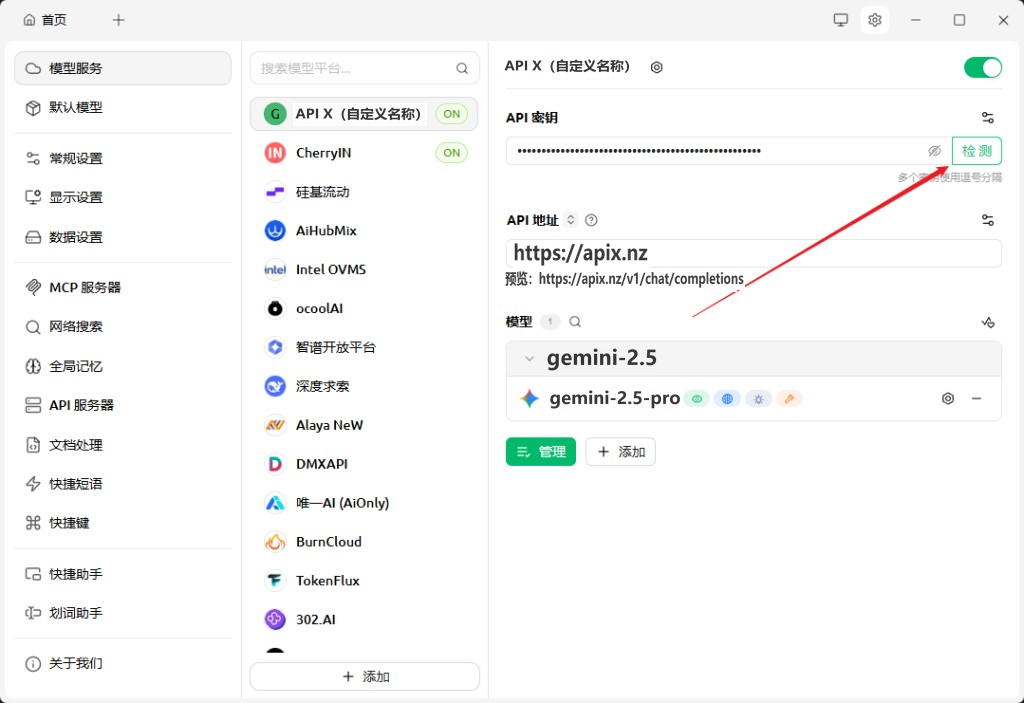Click 添加 button below provider list

coord(364,676)
